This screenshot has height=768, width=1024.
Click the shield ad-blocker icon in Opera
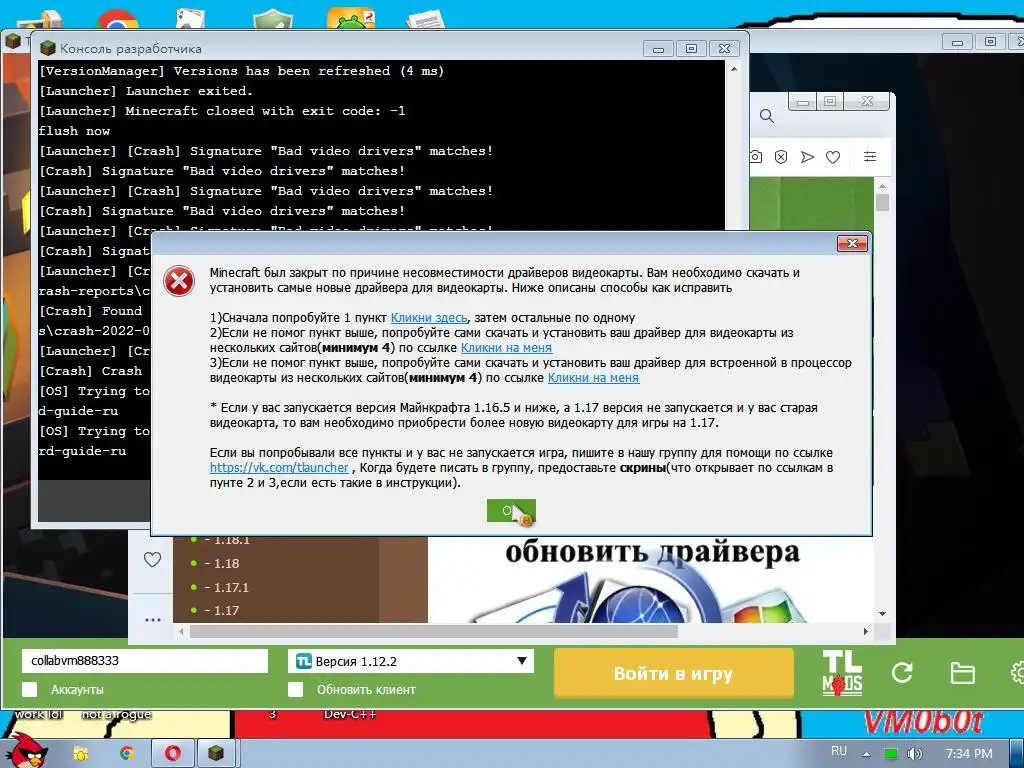click(x=781, y=157)
